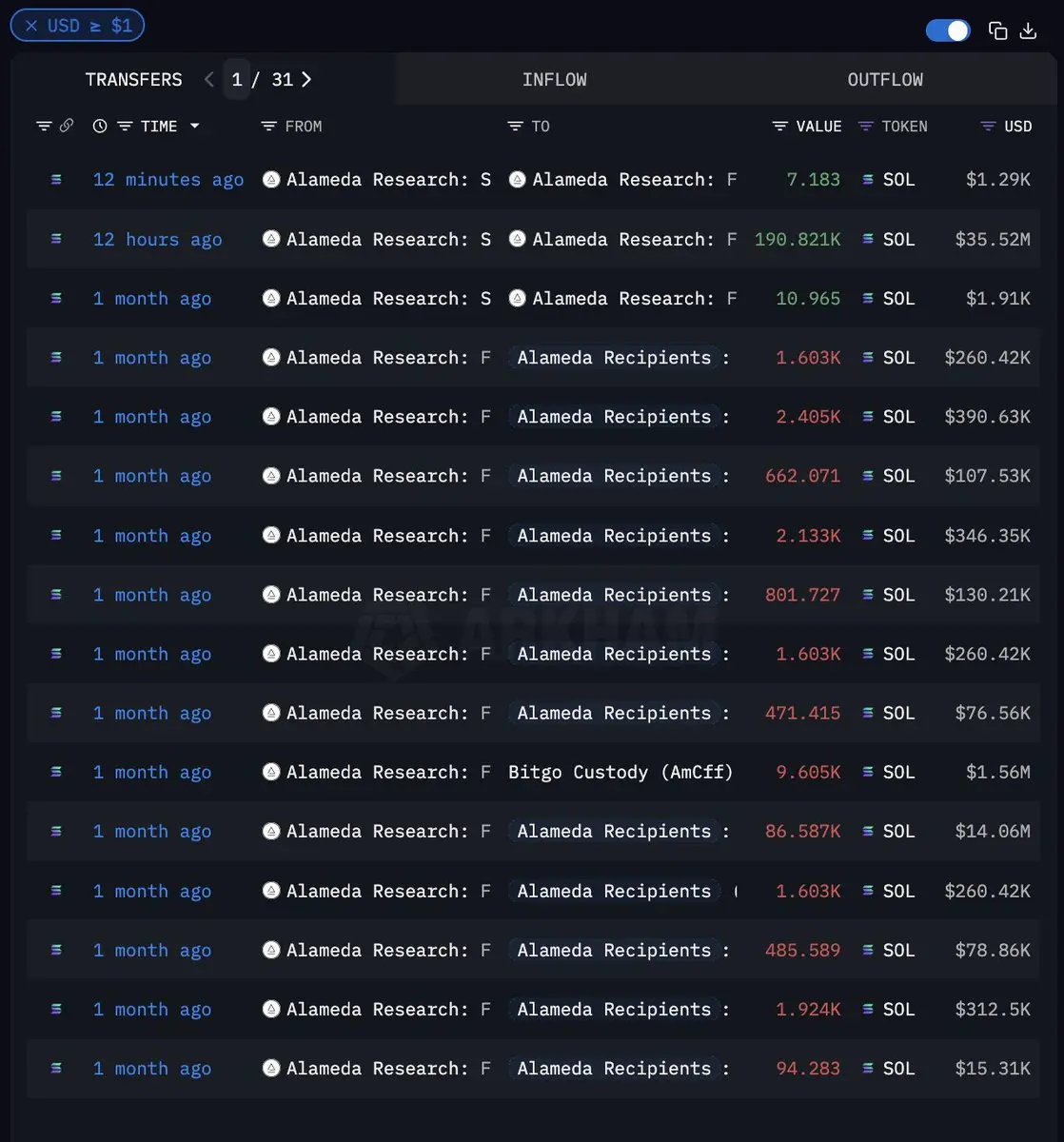Screen dimensions: 1064x1142
Task: Remove the USD ≥ $1 filter chip
Action: [x=31, y=26]
